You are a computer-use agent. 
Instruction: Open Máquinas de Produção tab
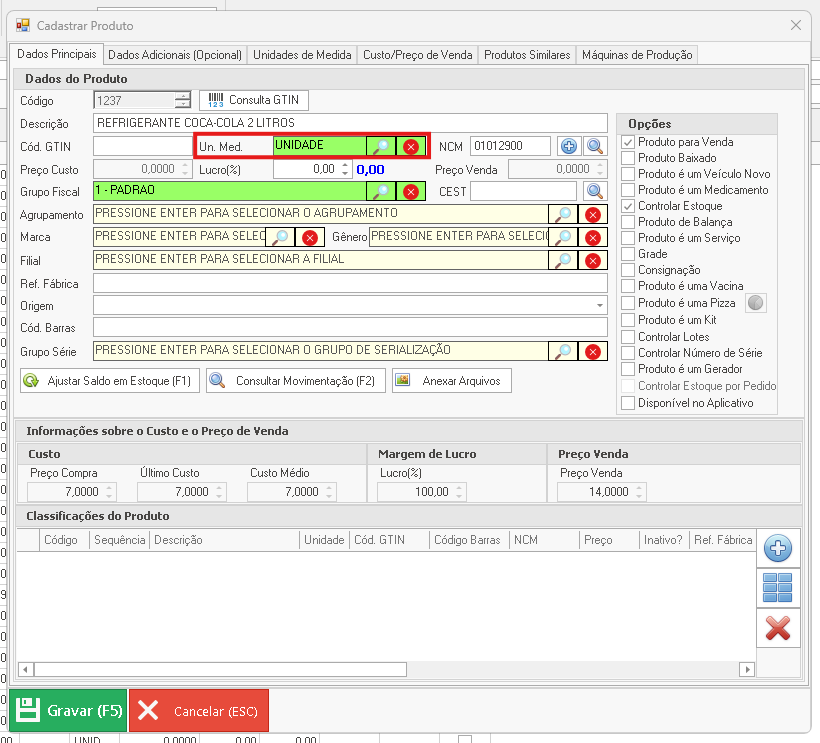pos(637,55)
